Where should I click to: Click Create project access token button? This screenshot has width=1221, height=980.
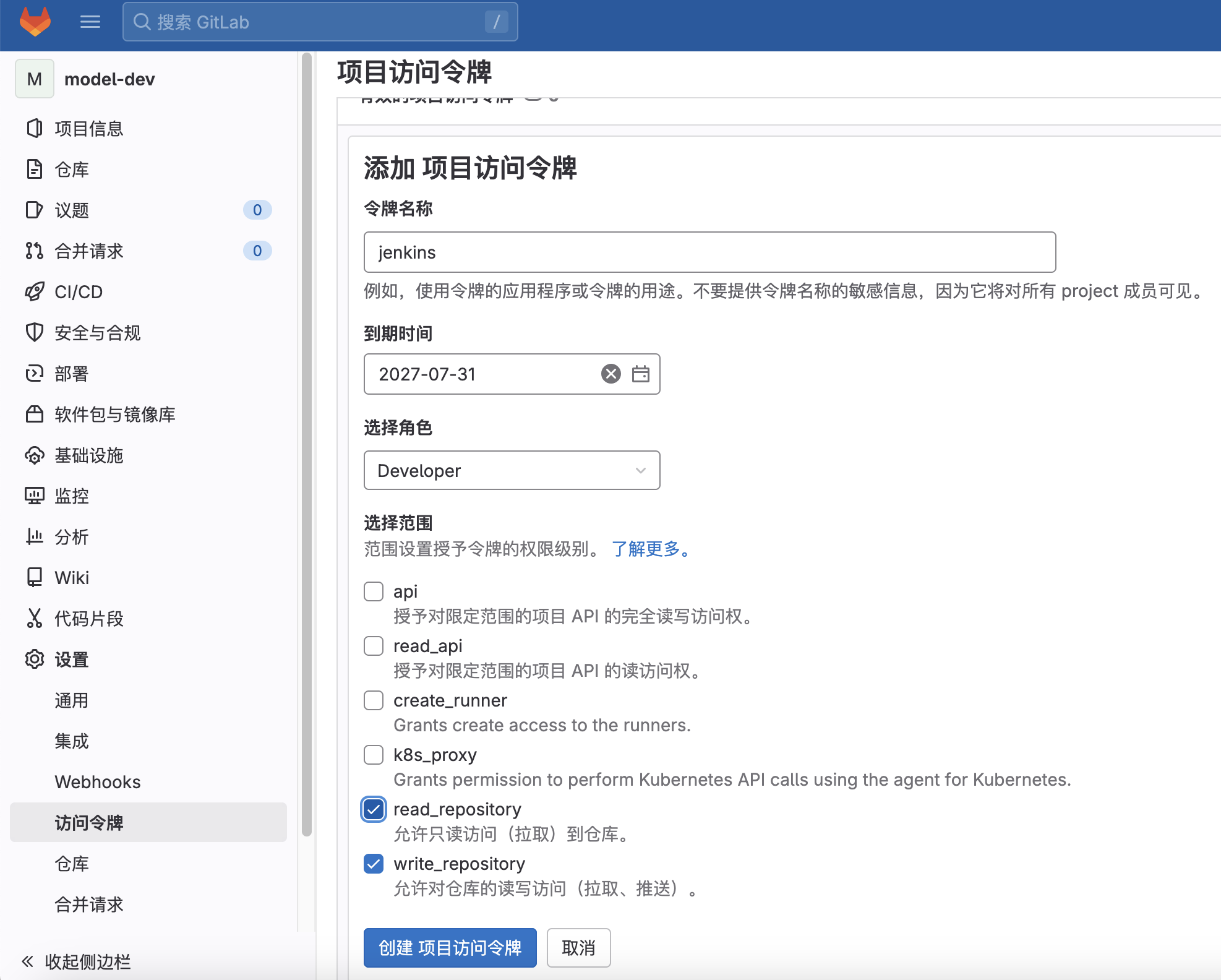click(450, 948)
